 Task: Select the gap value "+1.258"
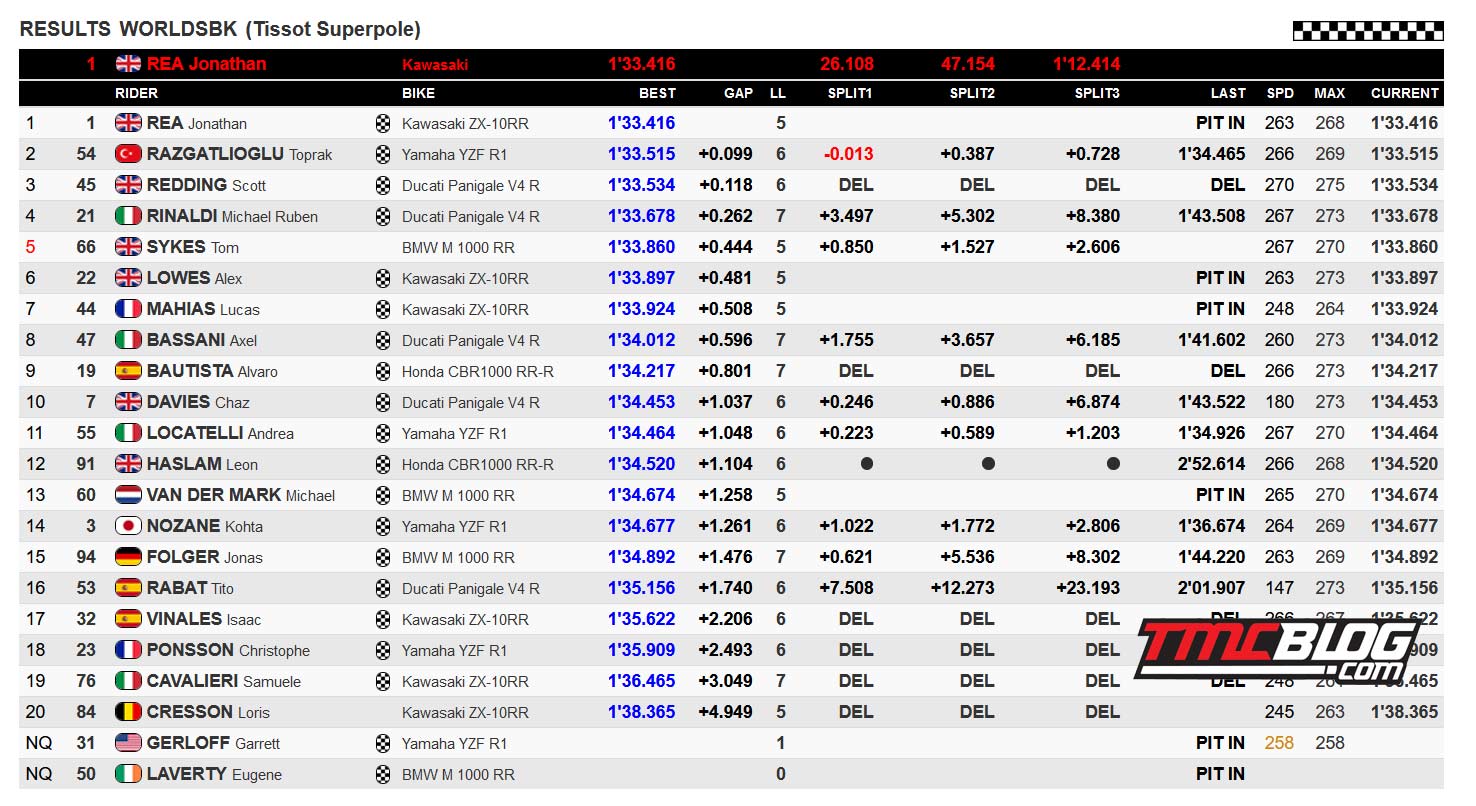725,495
